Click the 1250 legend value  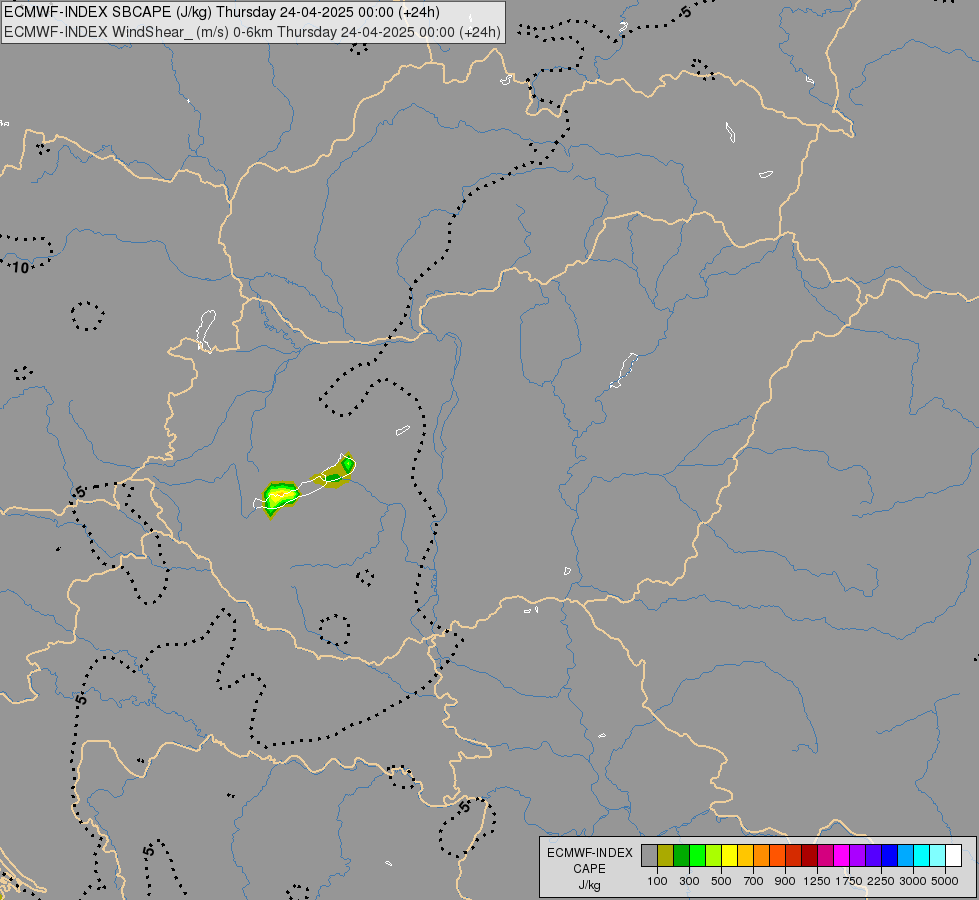817,881
